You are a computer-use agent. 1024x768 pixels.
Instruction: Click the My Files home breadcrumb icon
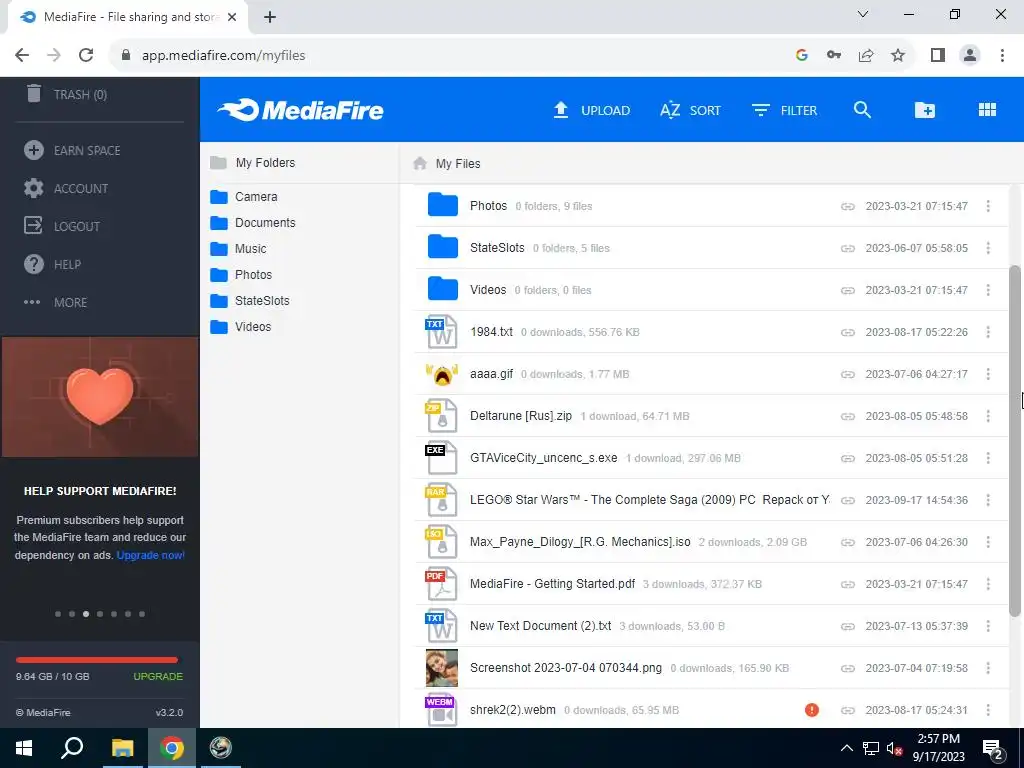420,163
